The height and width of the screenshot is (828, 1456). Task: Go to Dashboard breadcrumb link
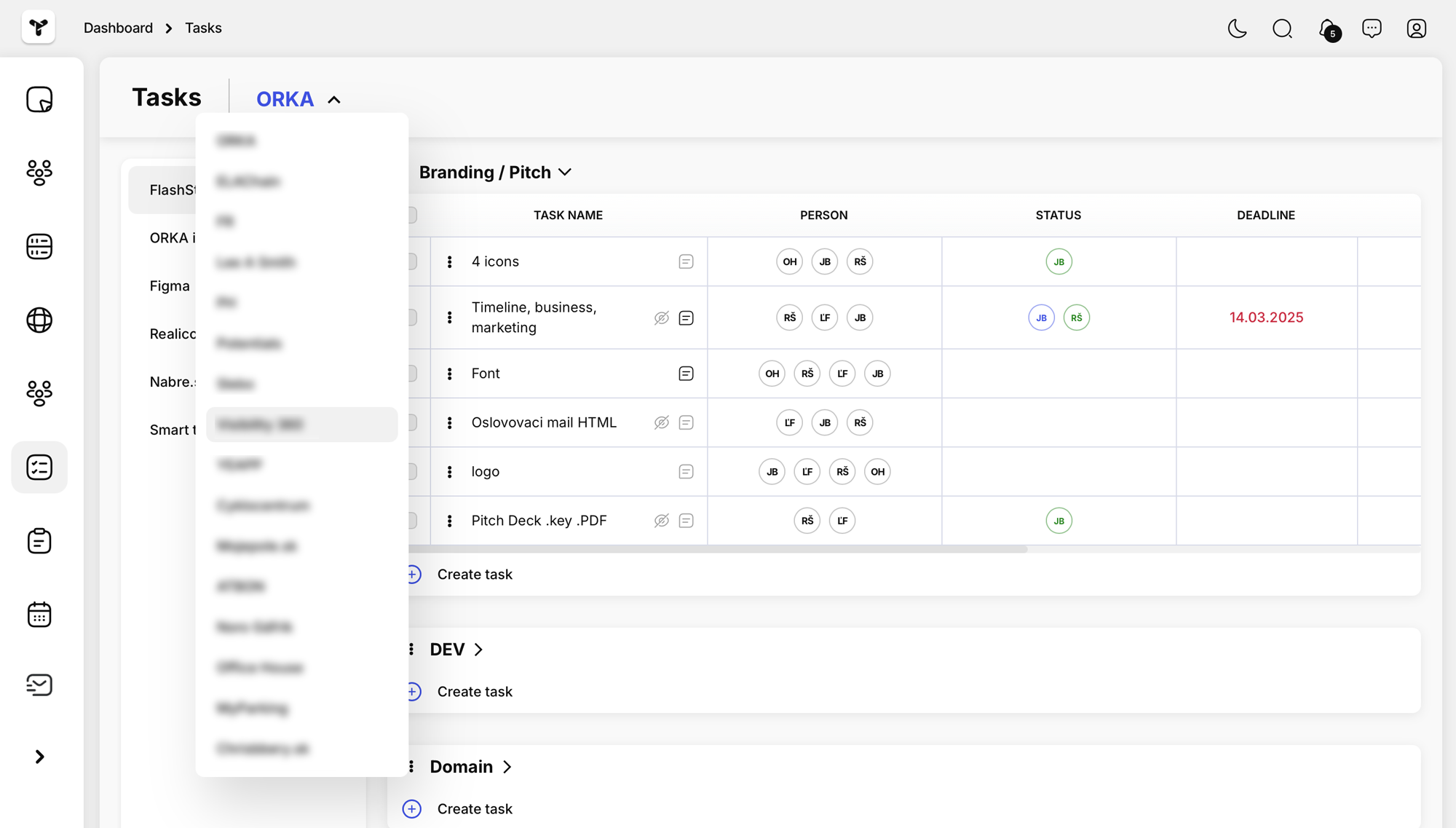point(118,28)
